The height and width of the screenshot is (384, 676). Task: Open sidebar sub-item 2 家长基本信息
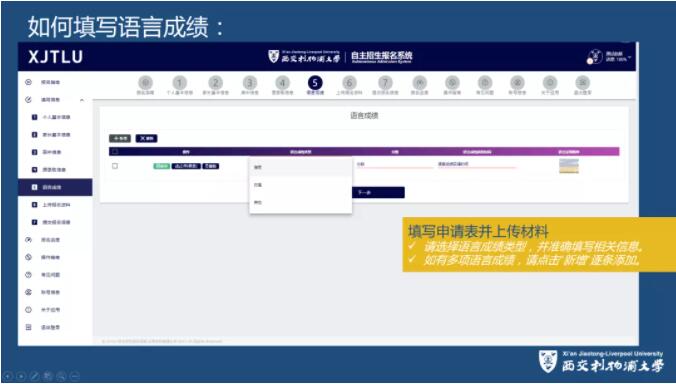[x=55, y=135]
